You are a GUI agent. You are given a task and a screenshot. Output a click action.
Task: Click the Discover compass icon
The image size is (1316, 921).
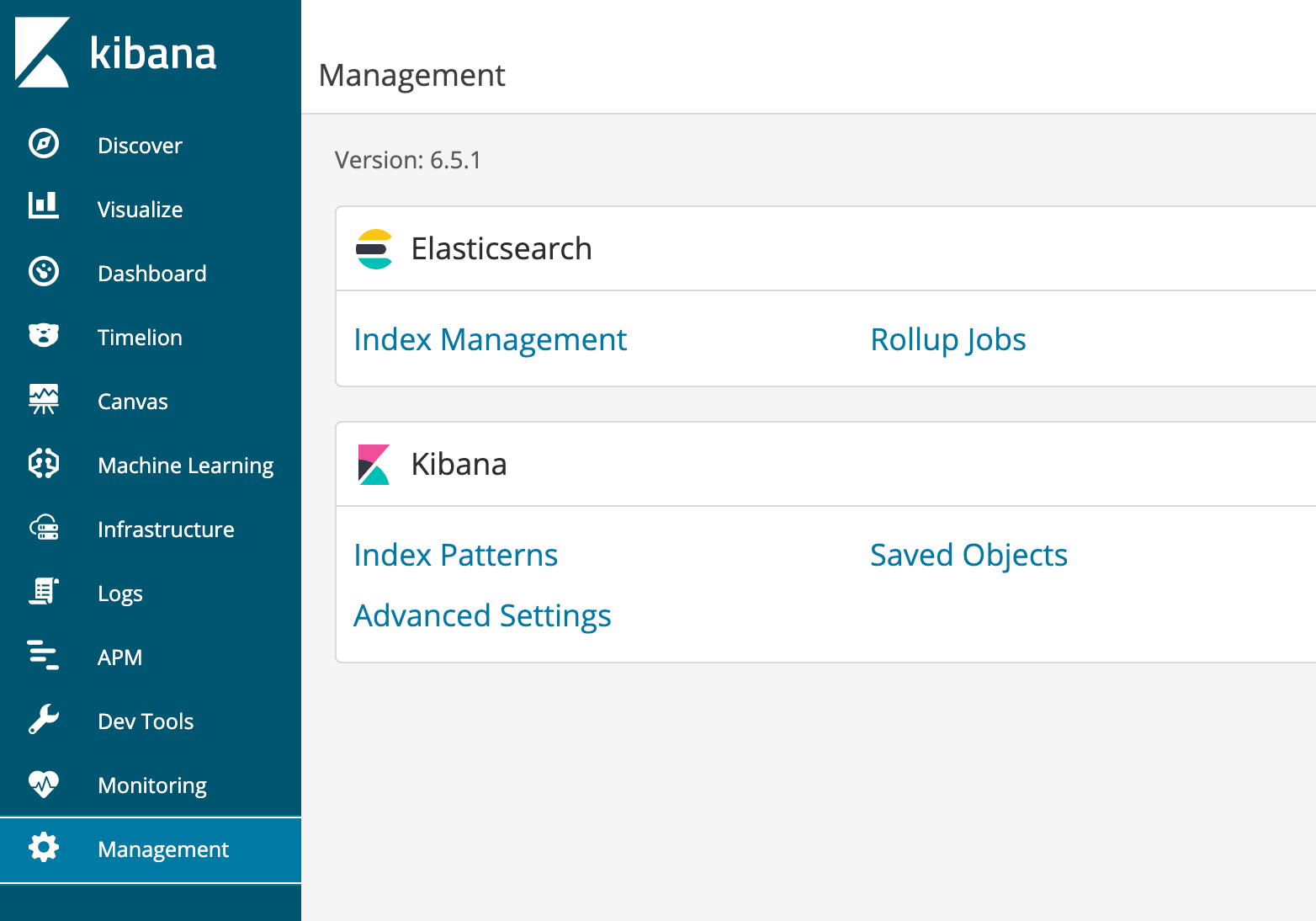44,144
